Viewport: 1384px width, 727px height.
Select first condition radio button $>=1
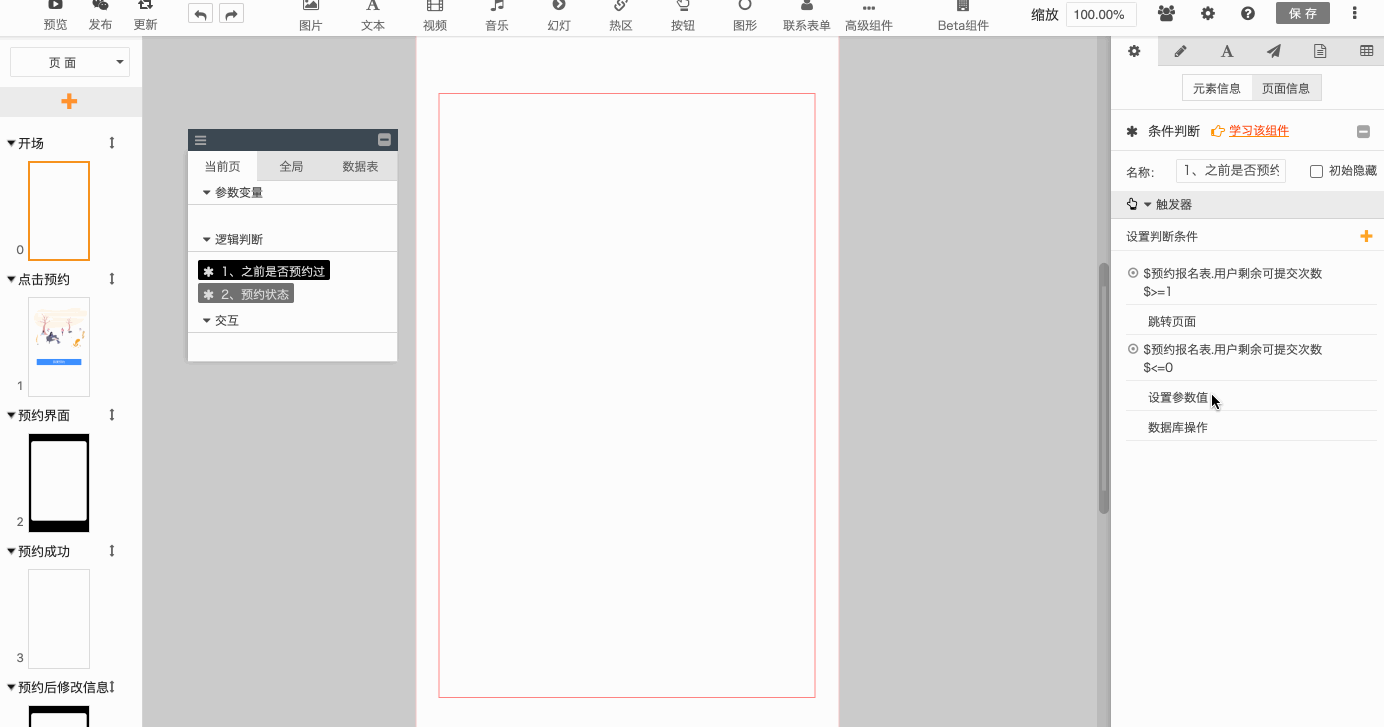(x=1133, y=273)
